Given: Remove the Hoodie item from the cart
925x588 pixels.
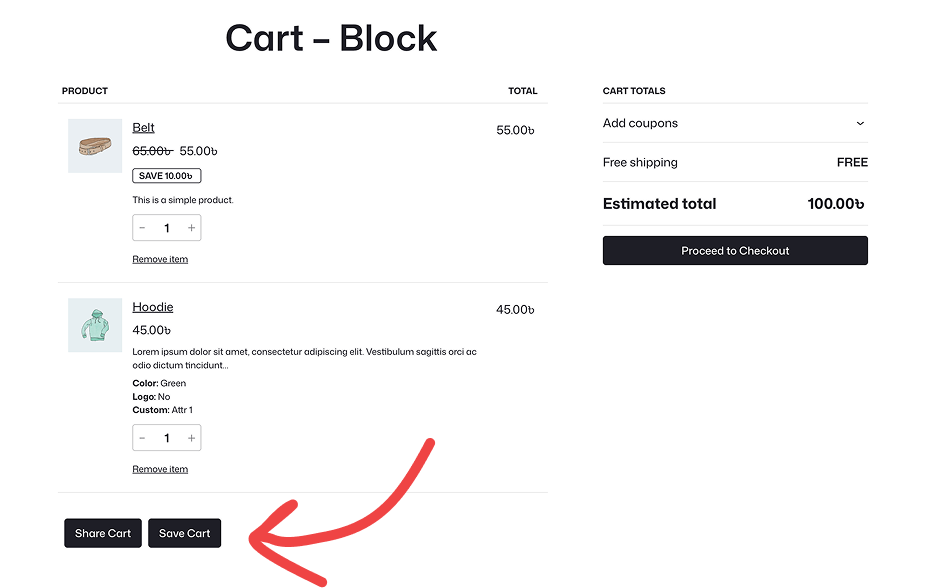Looking at the screenshot, I should point(160,468).
